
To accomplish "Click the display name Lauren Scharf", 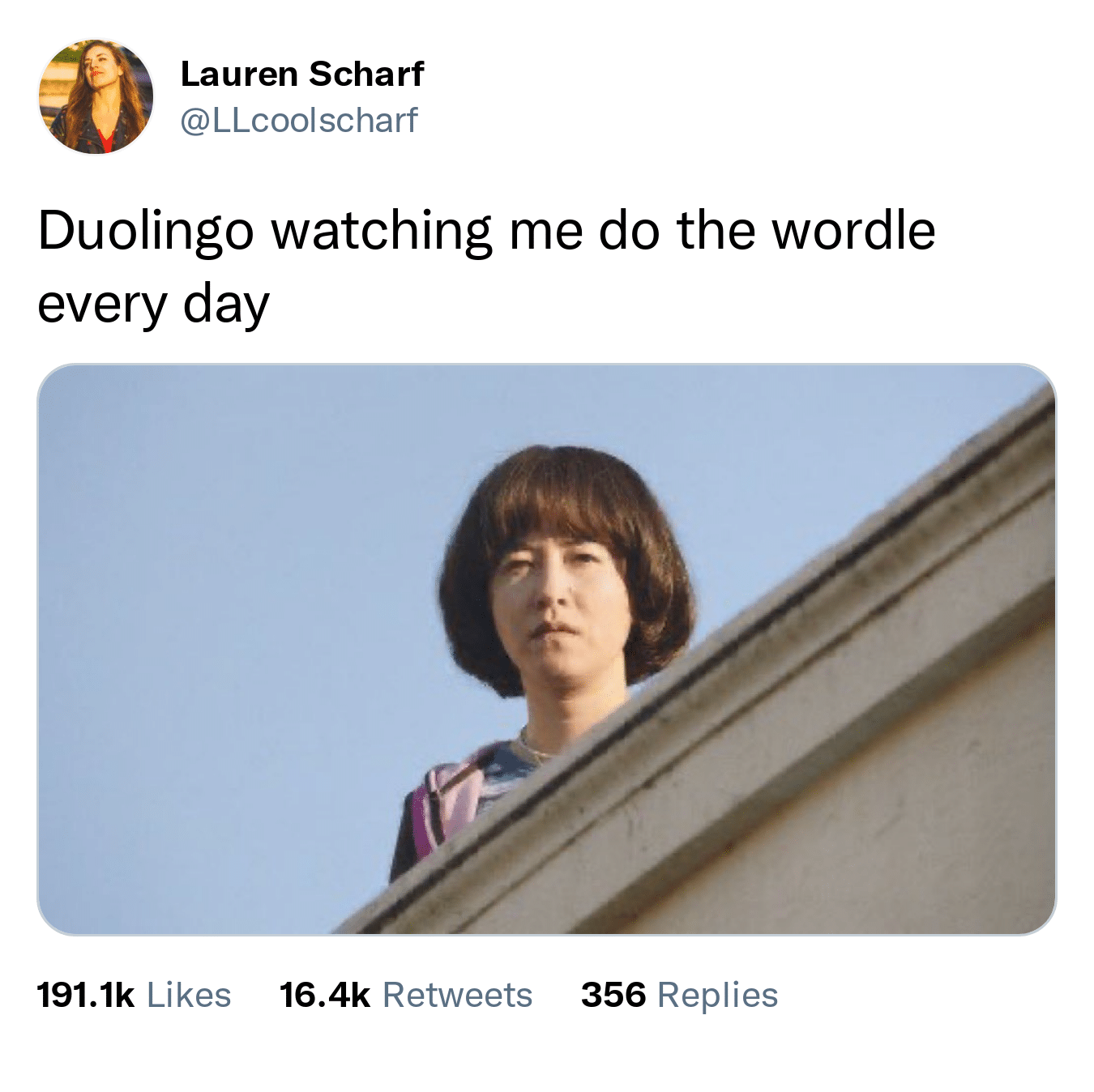I will (301, 74).
